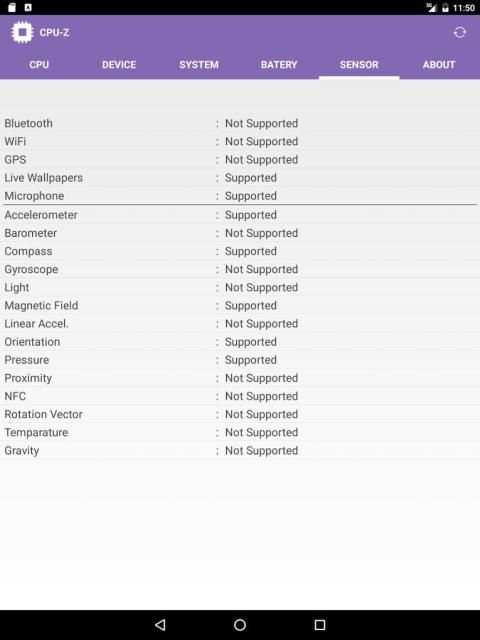Open recent apps with square button
Image resolution: width=480 pixels, height=640 pixels.
tap(320, 624)
